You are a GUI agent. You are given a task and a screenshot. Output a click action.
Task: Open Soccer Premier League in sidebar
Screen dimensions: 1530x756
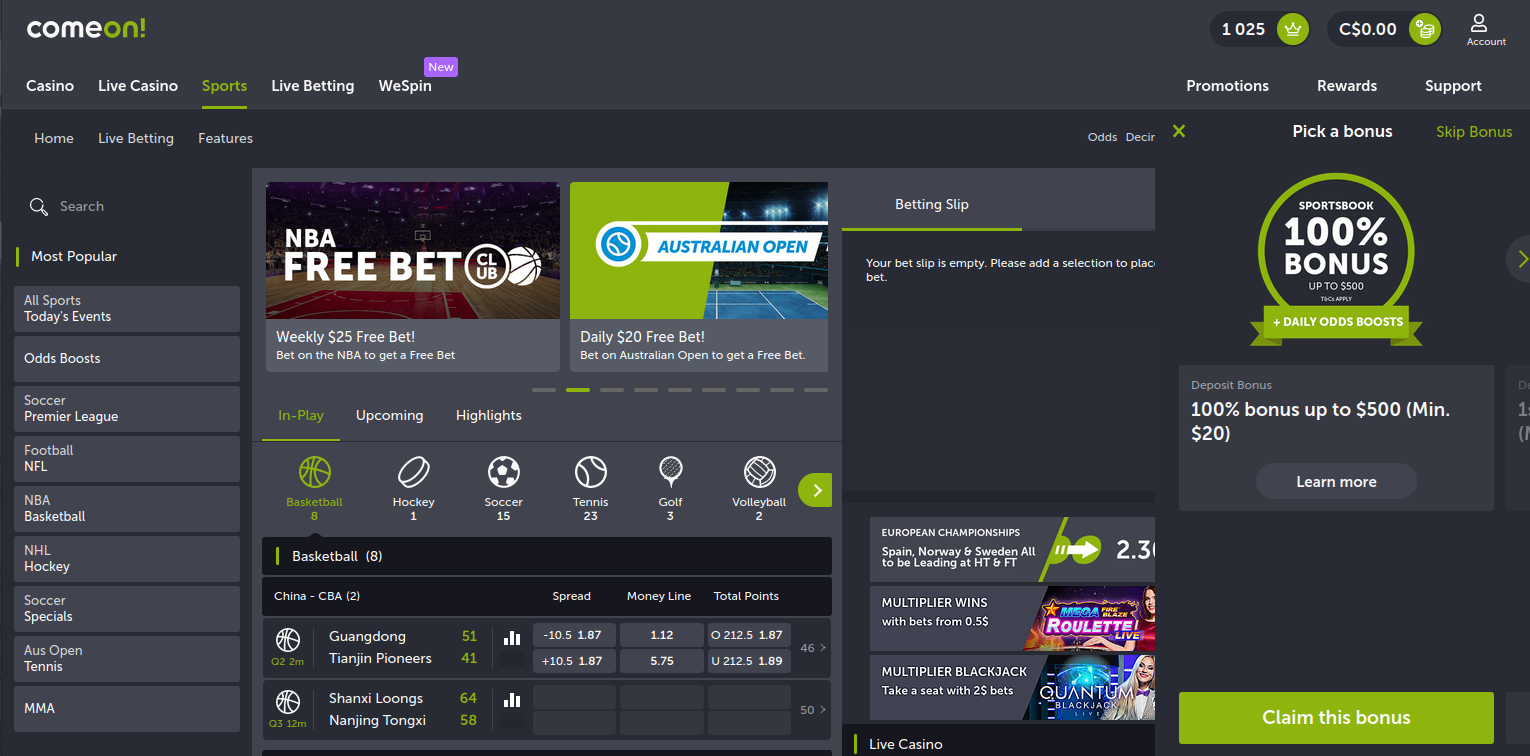coord(127,409)
